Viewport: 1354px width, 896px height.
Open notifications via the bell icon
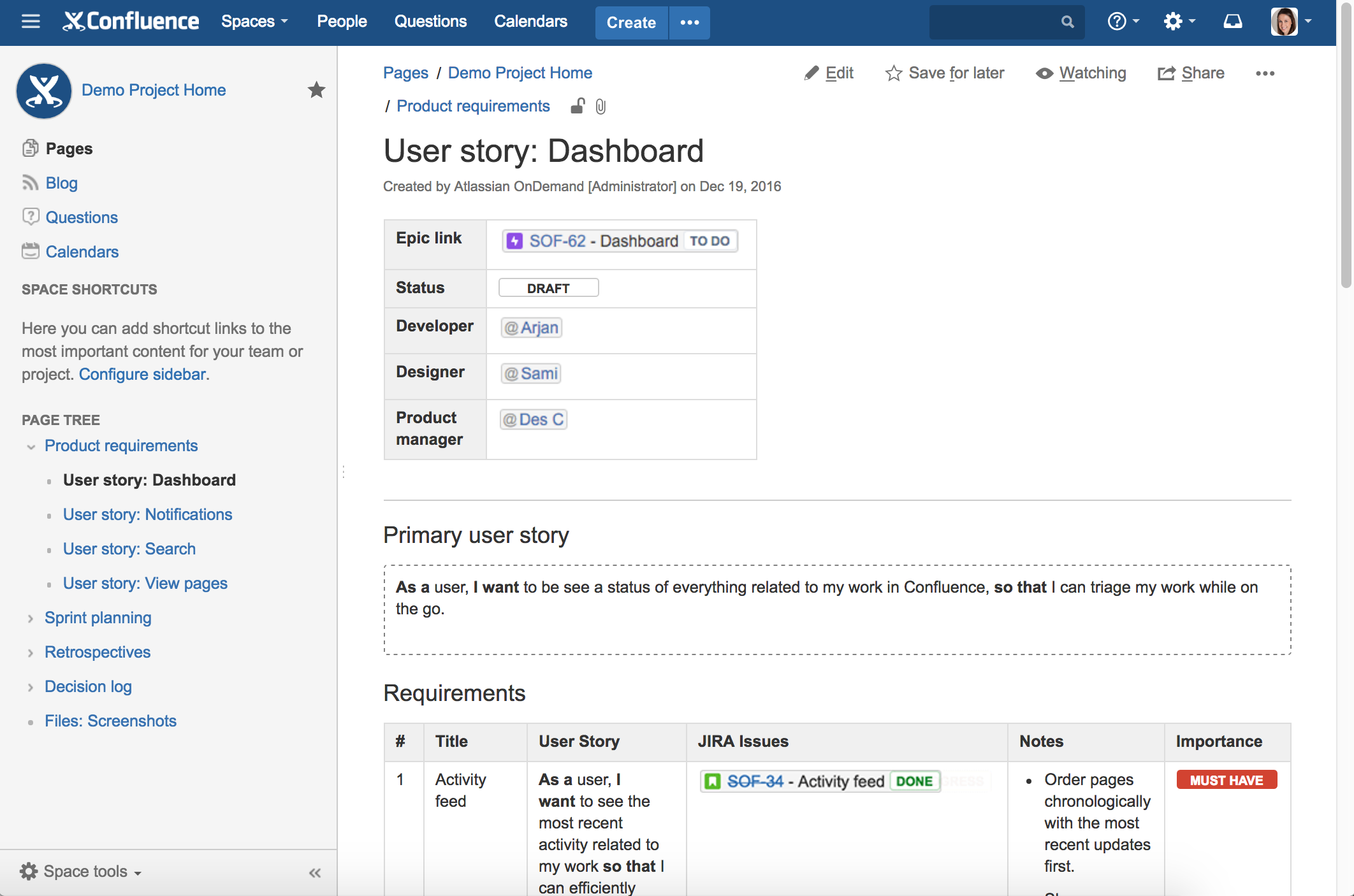[x=1233, y=21]
